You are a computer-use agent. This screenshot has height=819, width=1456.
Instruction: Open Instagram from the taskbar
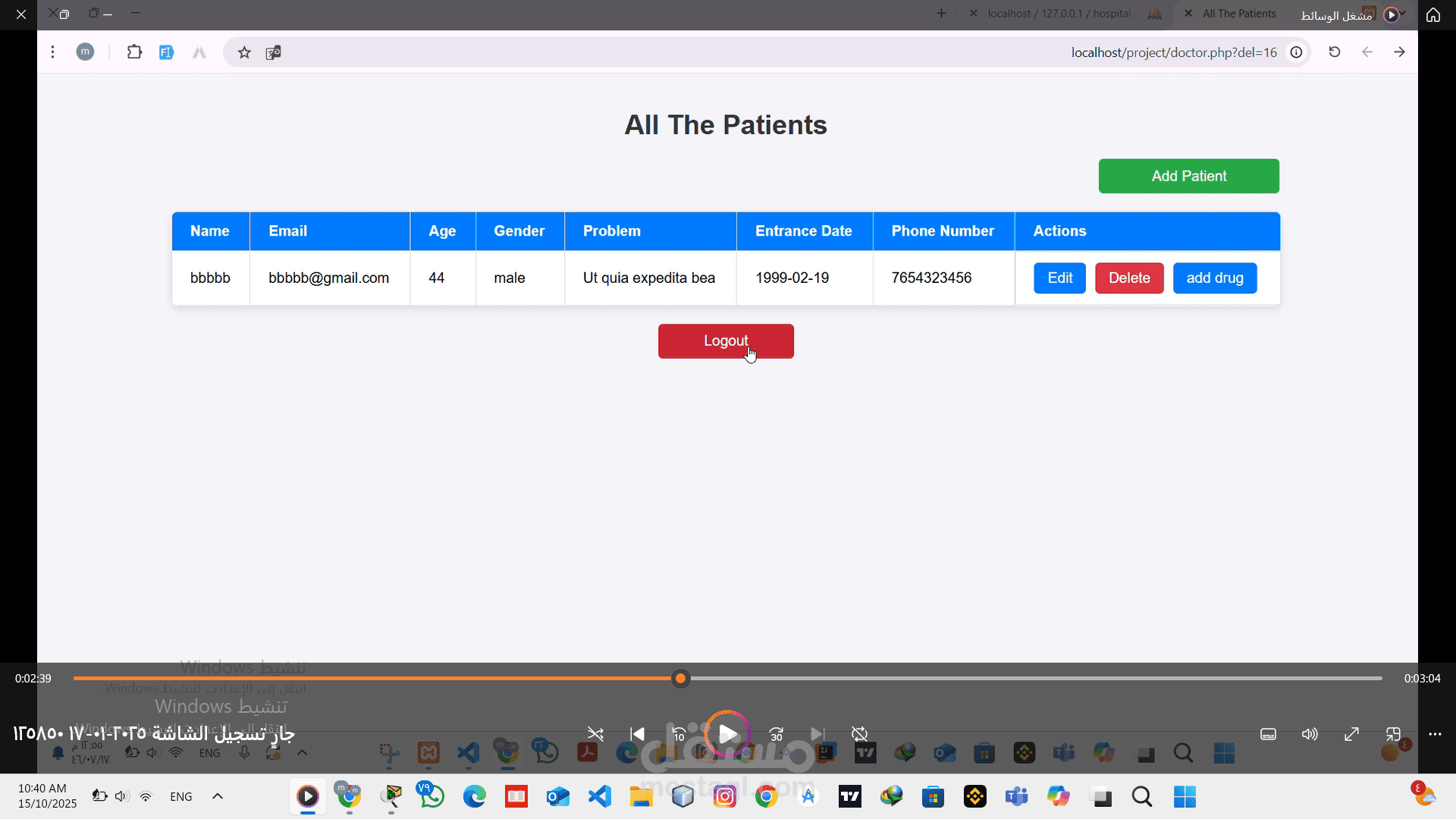coord(725,796)
